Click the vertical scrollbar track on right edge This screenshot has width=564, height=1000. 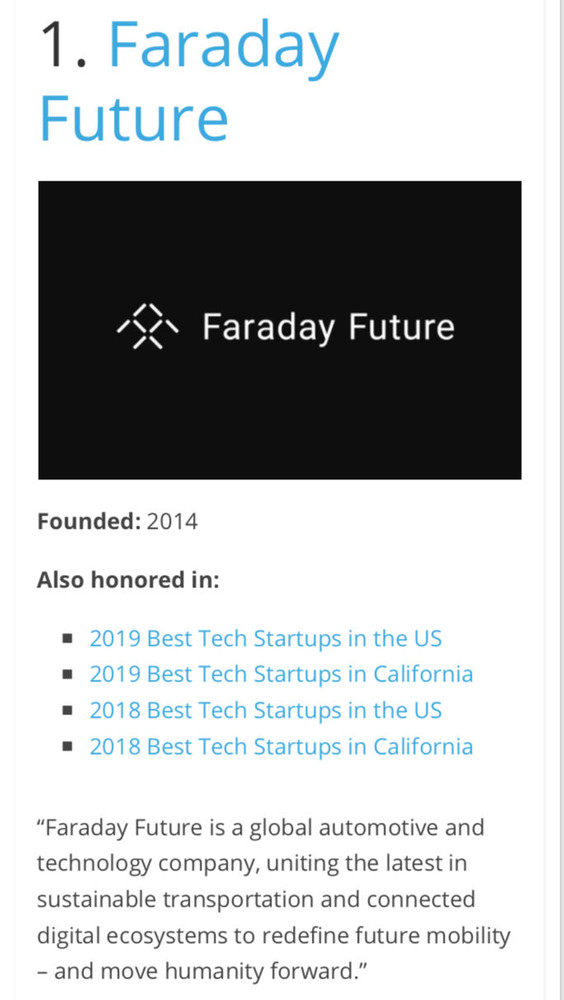click(x=554, y=500)
